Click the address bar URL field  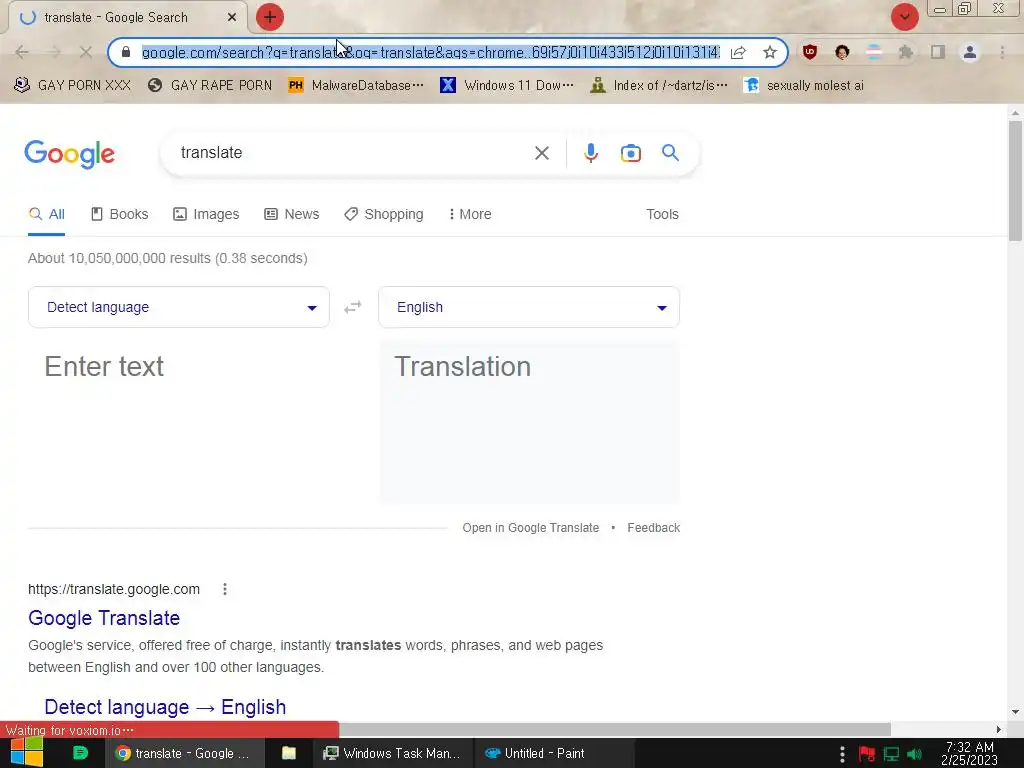point(430,52)
